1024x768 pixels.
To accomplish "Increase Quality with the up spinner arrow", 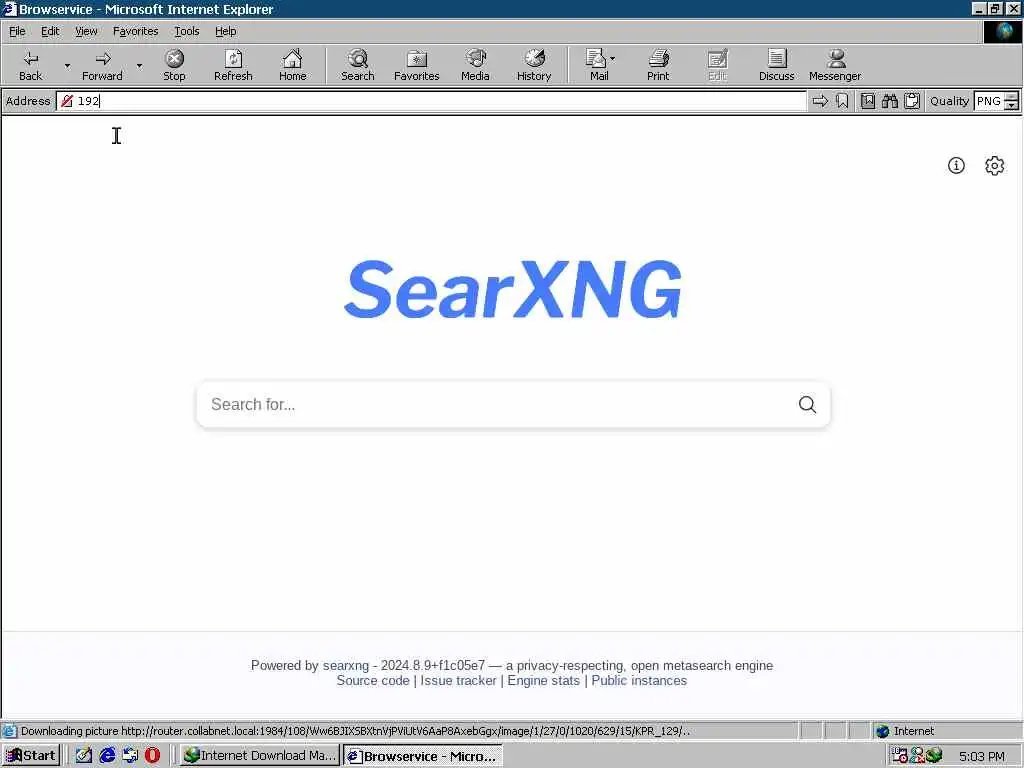I will pyautogui.click(x=1012, y=97).
